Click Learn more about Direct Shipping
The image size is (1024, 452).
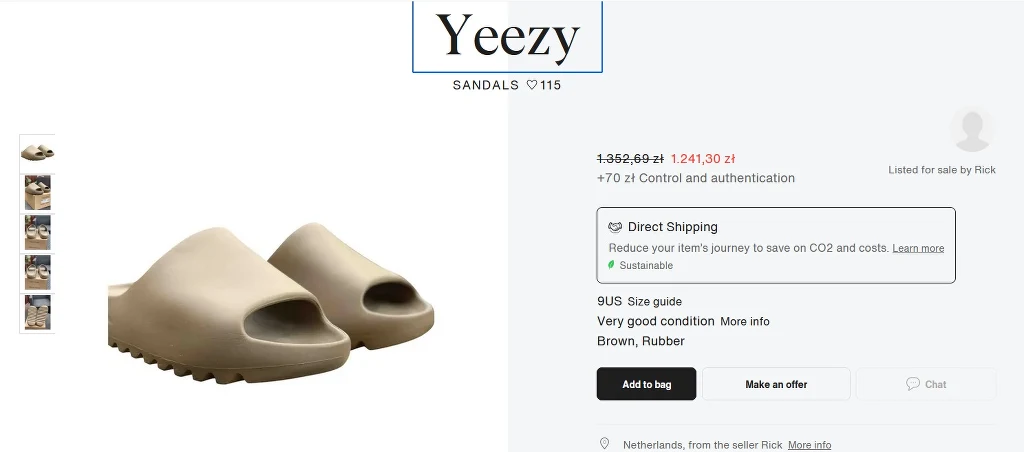(918, 248)
